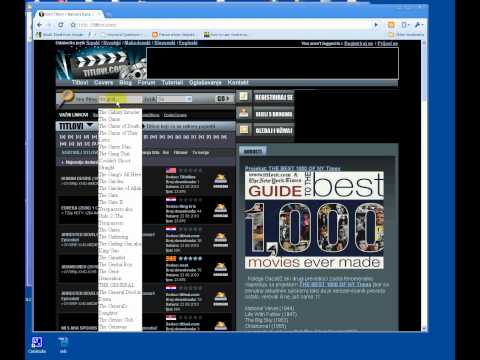Click the Filmovi filter link
Viewport: 480px width, 360px height.
coord(180,152)
